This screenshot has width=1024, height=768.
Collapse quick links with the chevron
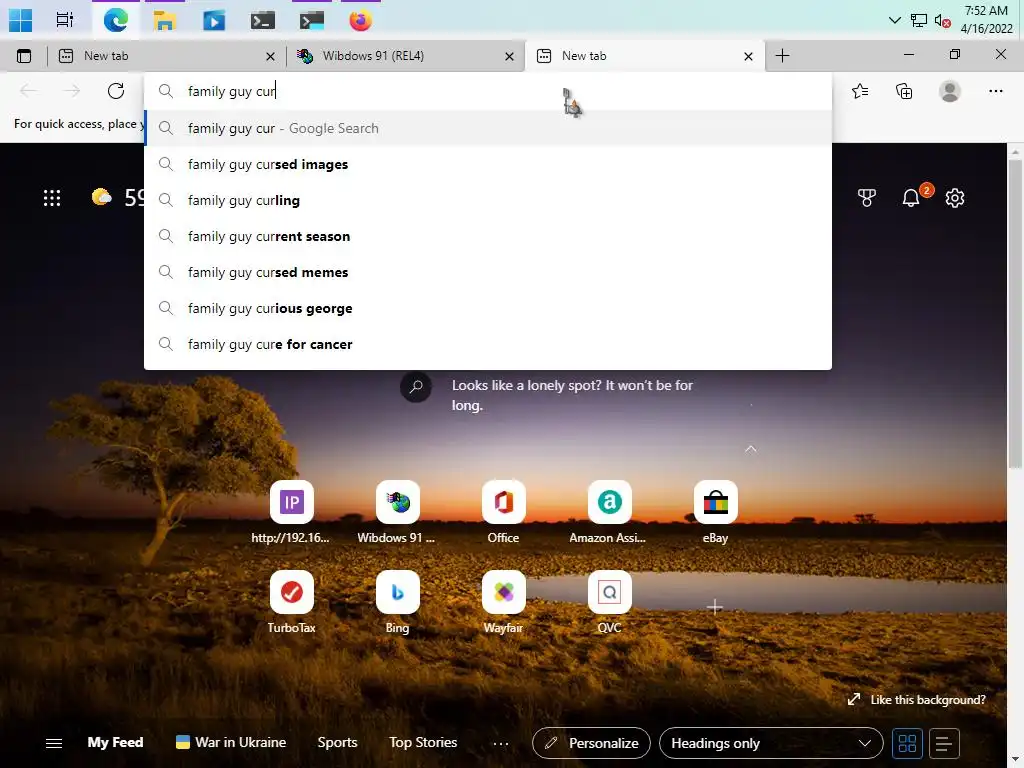tap(751, 449)
